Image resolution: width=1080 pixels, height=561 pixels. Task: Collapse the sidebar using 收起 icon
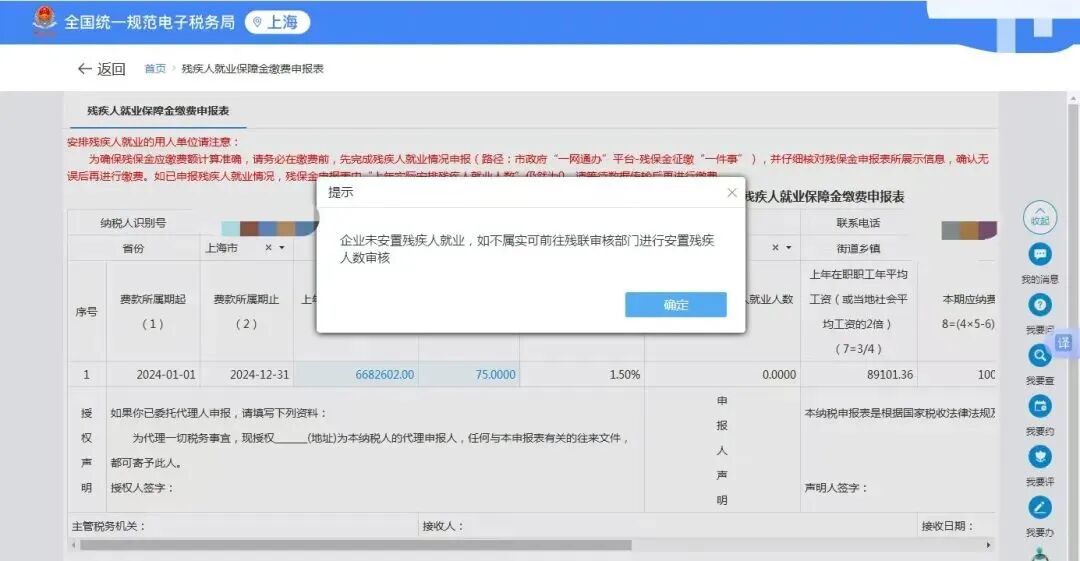(1039, 217)
